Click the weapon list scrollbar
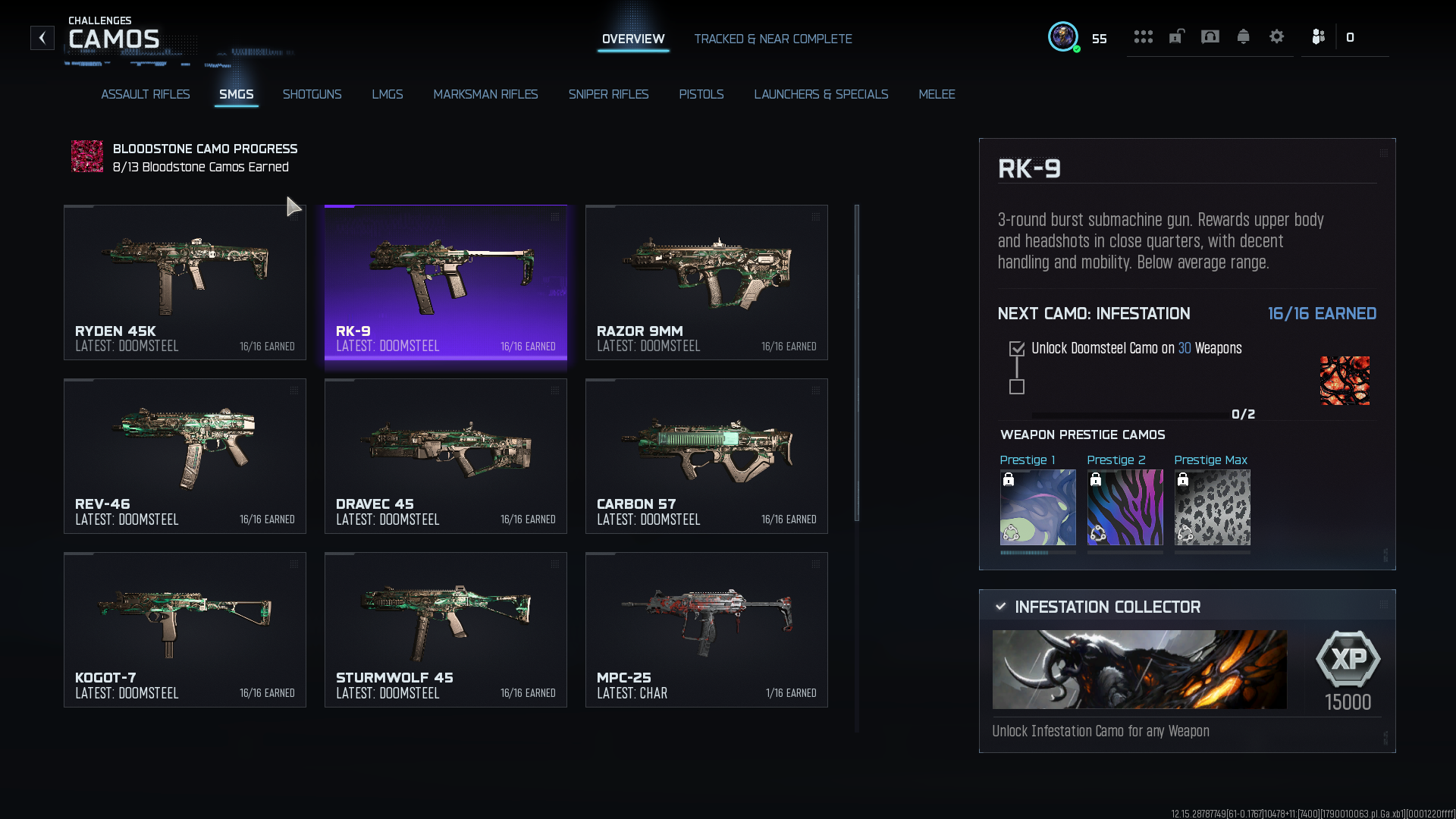The height and width of the screenshot is (819, 1456). 857,362
